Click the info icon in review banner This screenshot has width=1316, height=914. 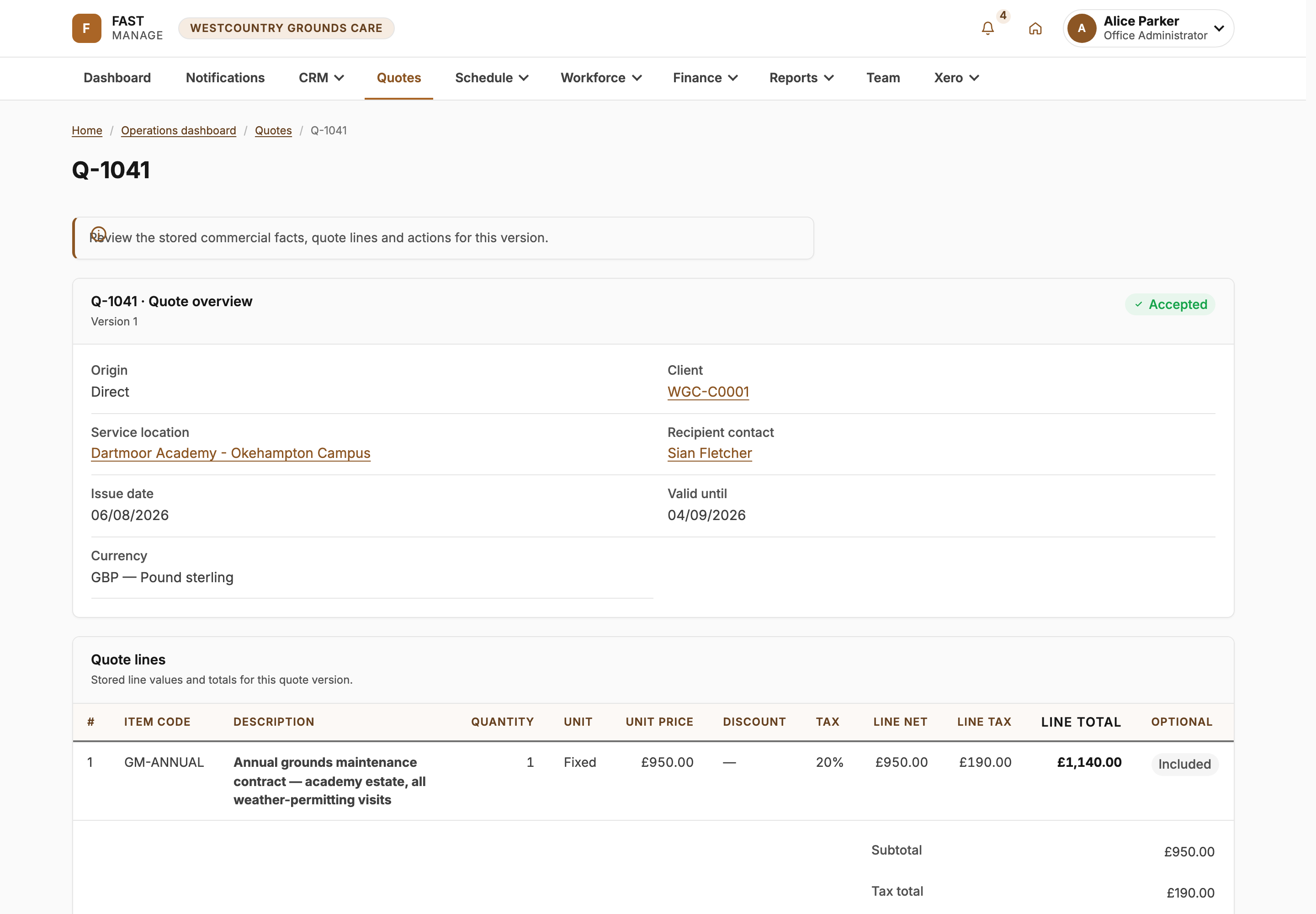(x=99, y=234)
